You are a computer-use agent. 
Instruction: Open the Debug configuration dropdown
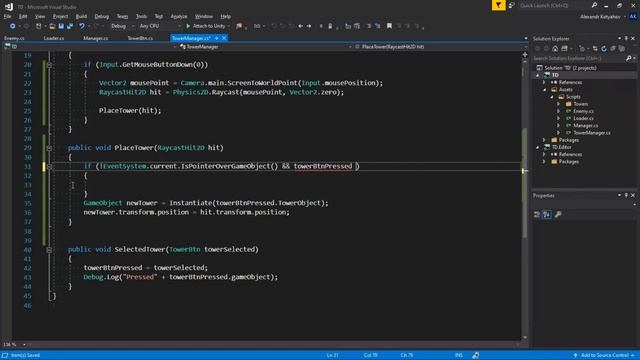[122, 26]
